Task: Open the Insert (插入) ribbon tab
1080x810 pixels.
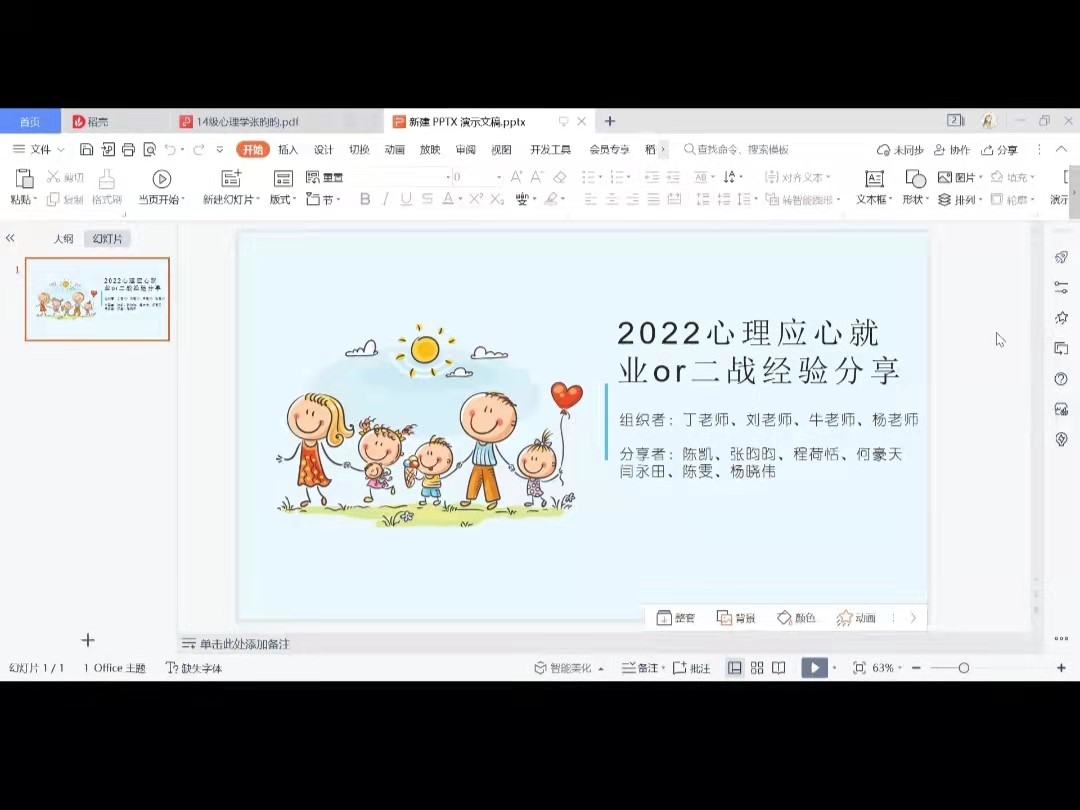Action: [x=288, y=150]
